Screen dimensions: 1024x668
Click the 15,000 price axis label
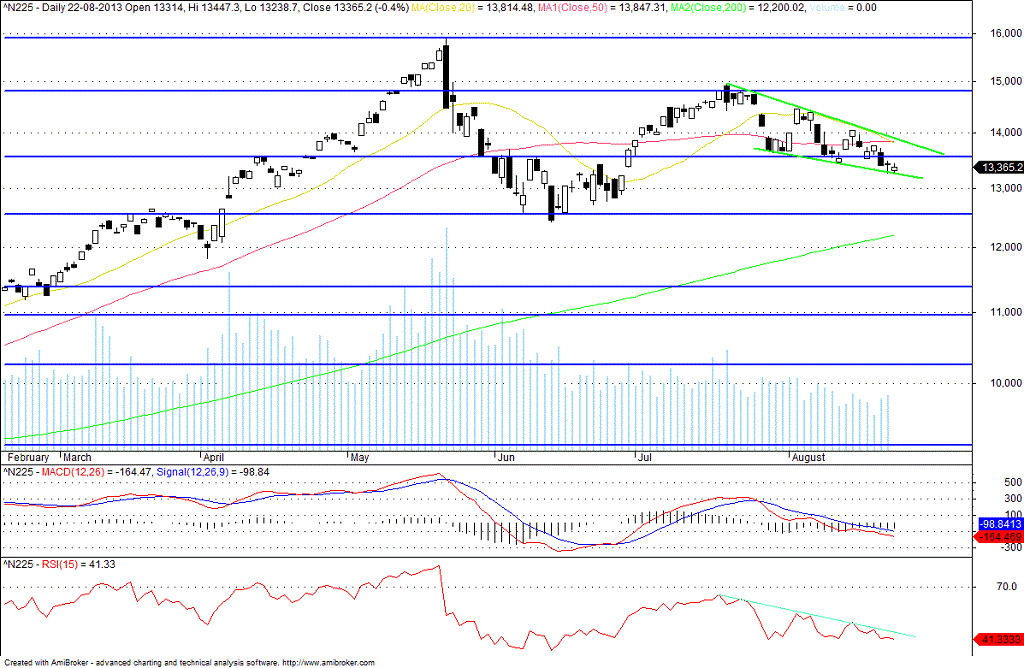tap(1006, 82)
